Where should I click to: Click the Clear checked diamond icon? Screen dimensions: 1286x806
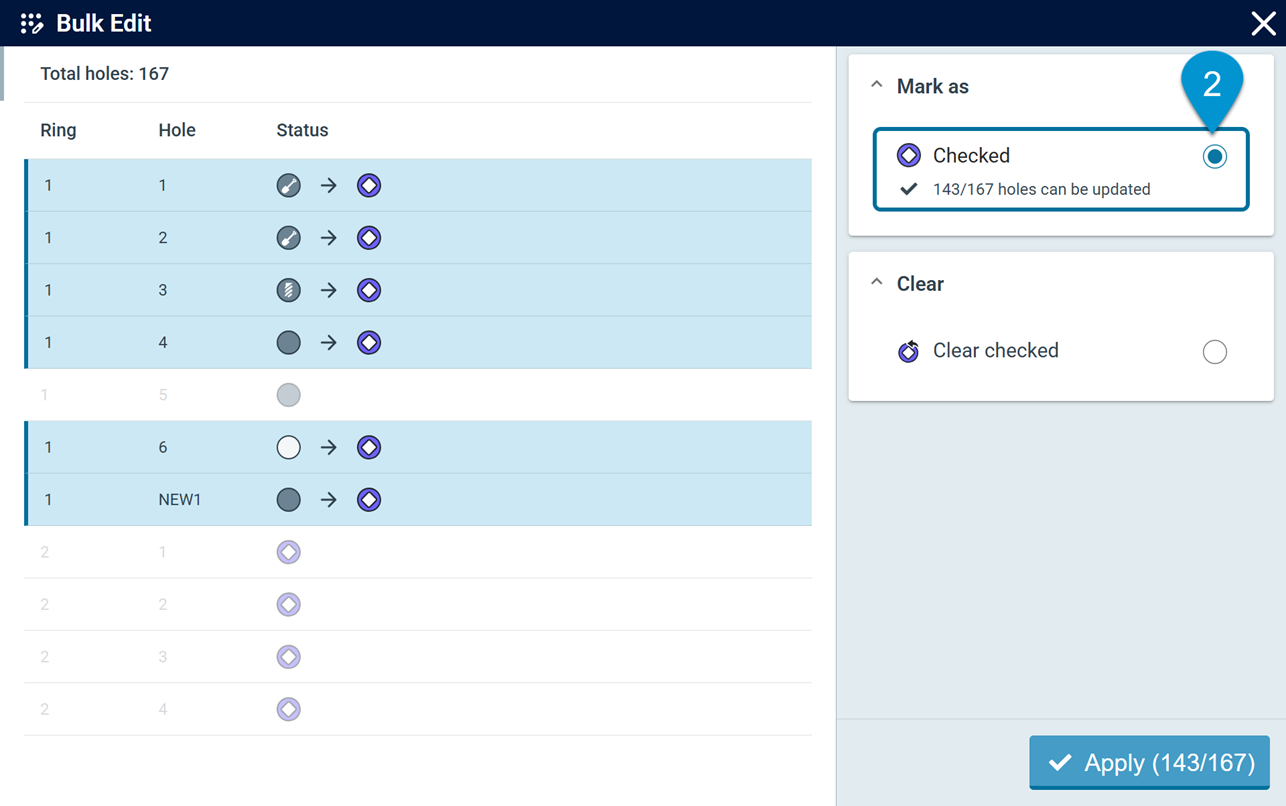(x=908, y=351)
